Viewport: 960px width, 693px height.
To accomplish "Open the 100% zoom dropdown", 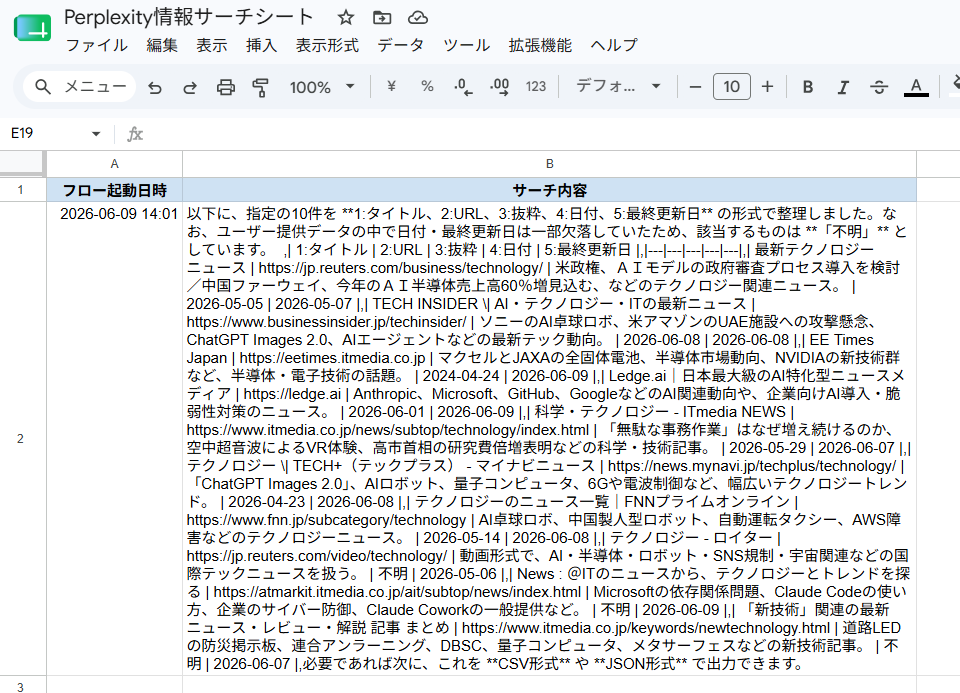I will (322, 88).
